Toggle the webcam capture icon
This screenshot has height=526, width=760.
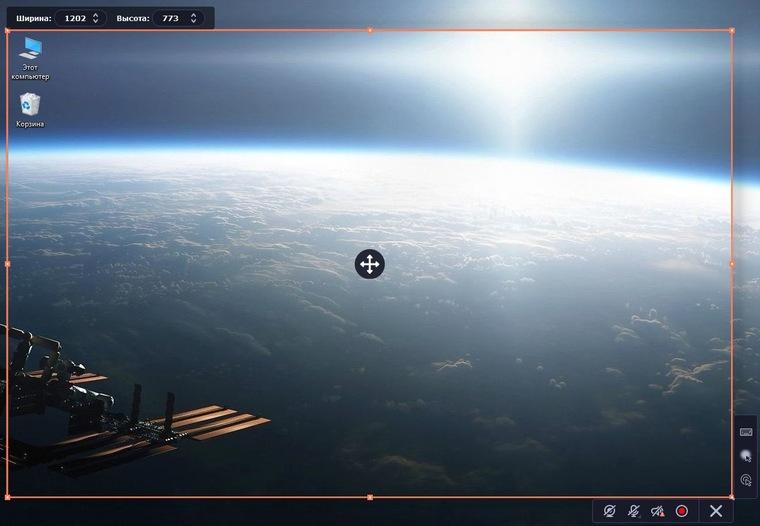tap(610, 511)
